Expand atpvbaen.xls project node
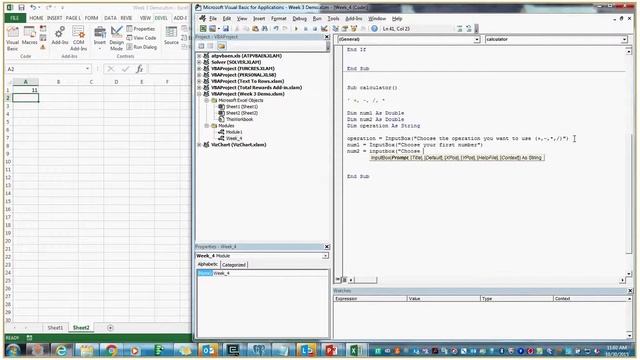This screenshot has height=360, width=640. pyautogui.click(x=199, y=56)
